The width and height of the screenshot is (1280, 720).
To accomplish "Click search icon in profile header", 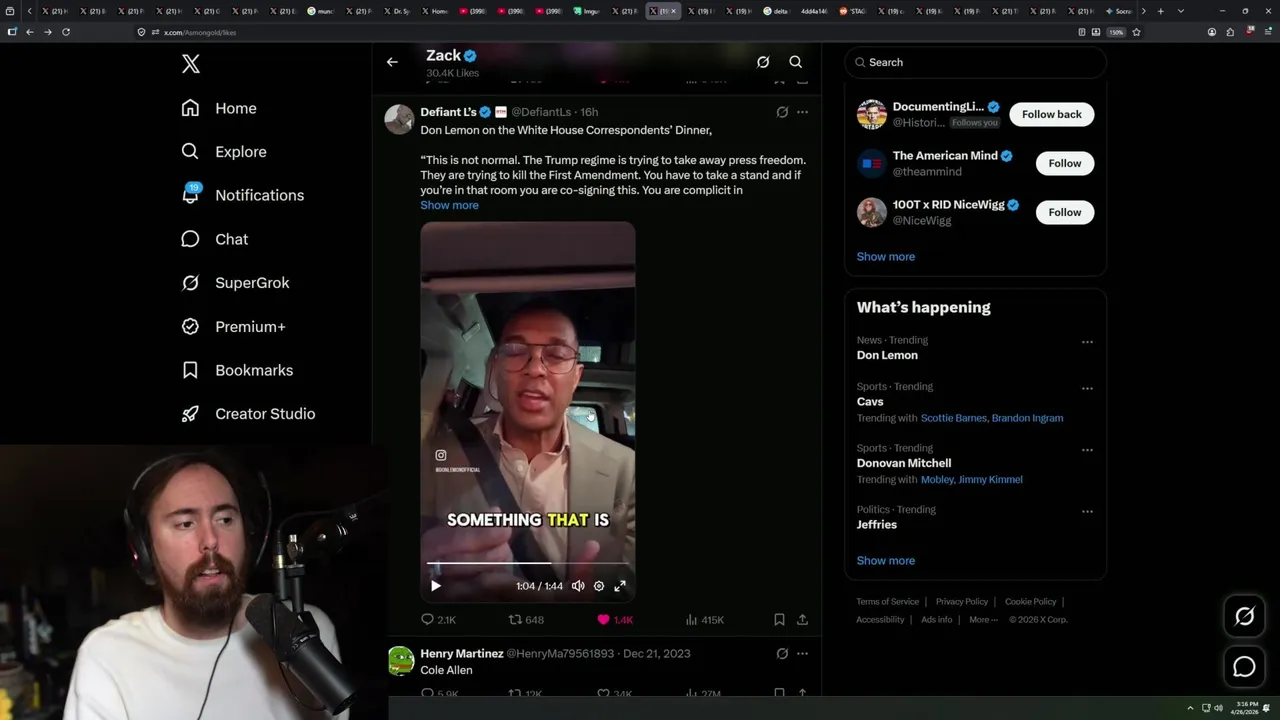I will [796, 62].
